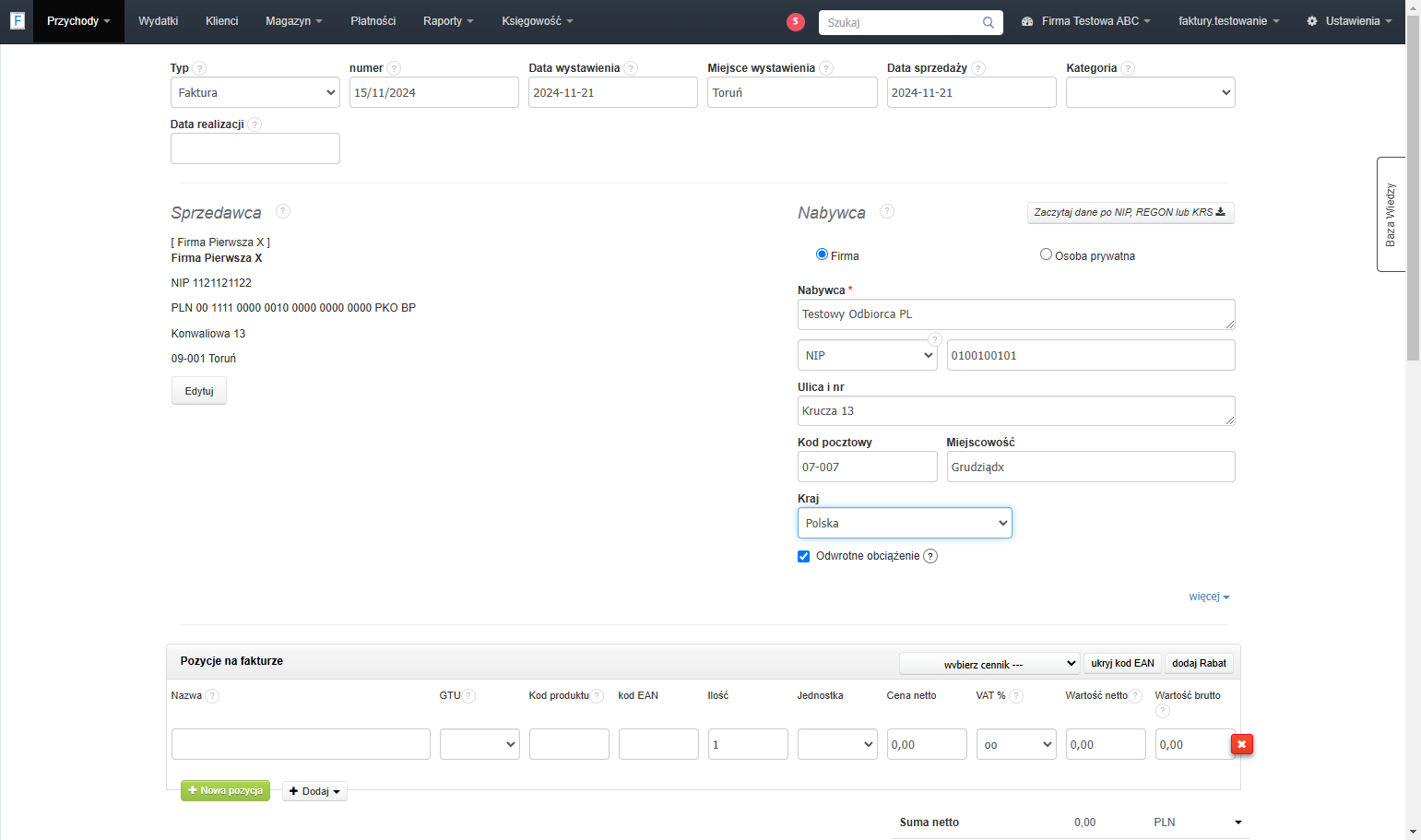This screenshot has width=1421, height=840.
Task: Select the Firma radio button
Action: tap(822, 254)
